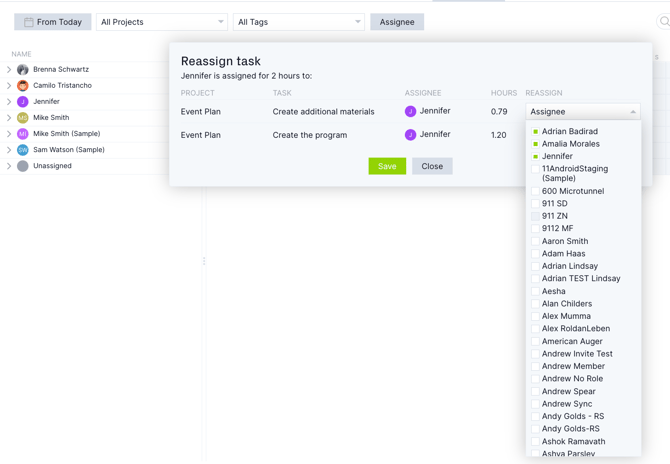Collapse the Reassign Assignee dropdown
The image size is (670, 464).
(x=583, y=112)
